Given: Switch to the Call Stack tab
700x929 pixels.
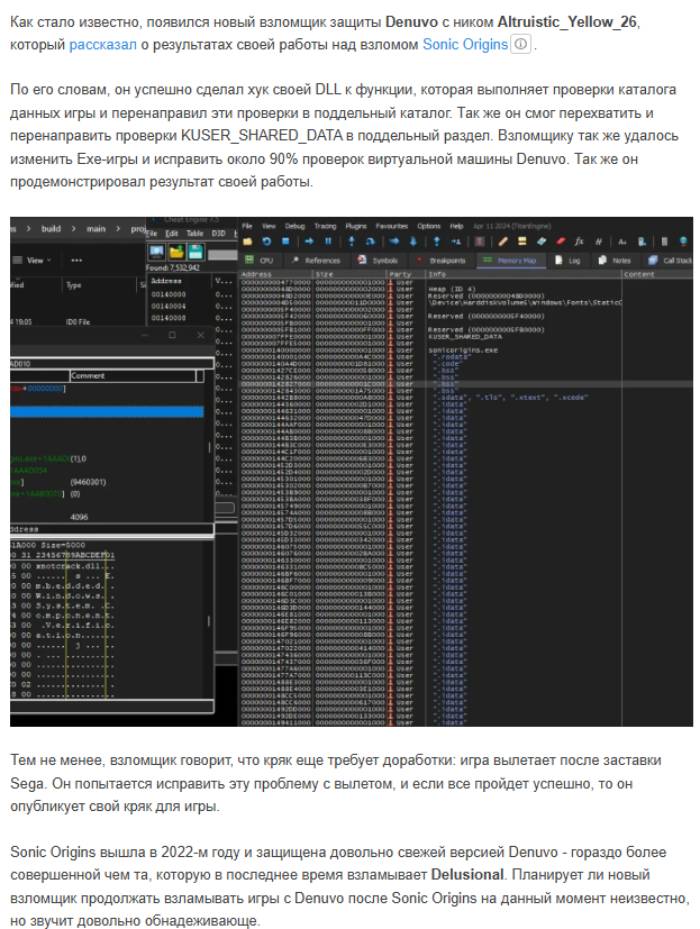Looking at the screenshot, I should pyautogui.click(x=670, y=260).
